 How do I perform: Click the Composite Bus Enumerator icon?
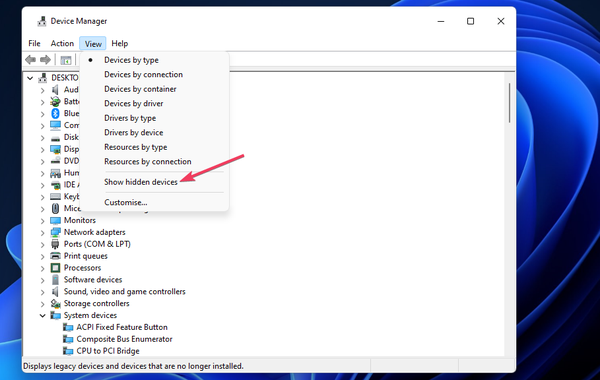[68, 339]
